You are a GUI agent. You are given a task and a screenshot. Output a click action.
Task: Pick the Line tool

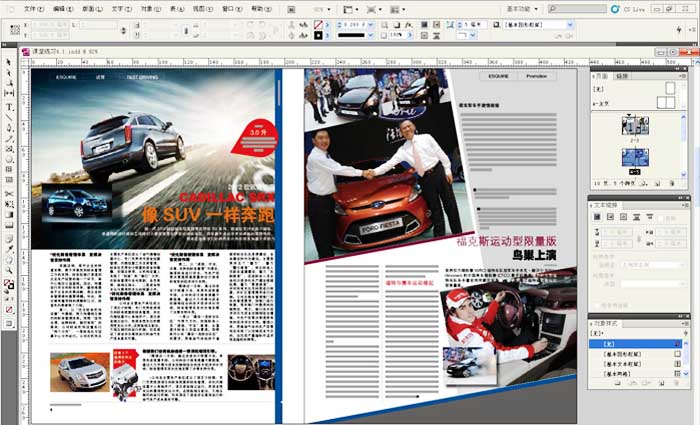[8, 118]
